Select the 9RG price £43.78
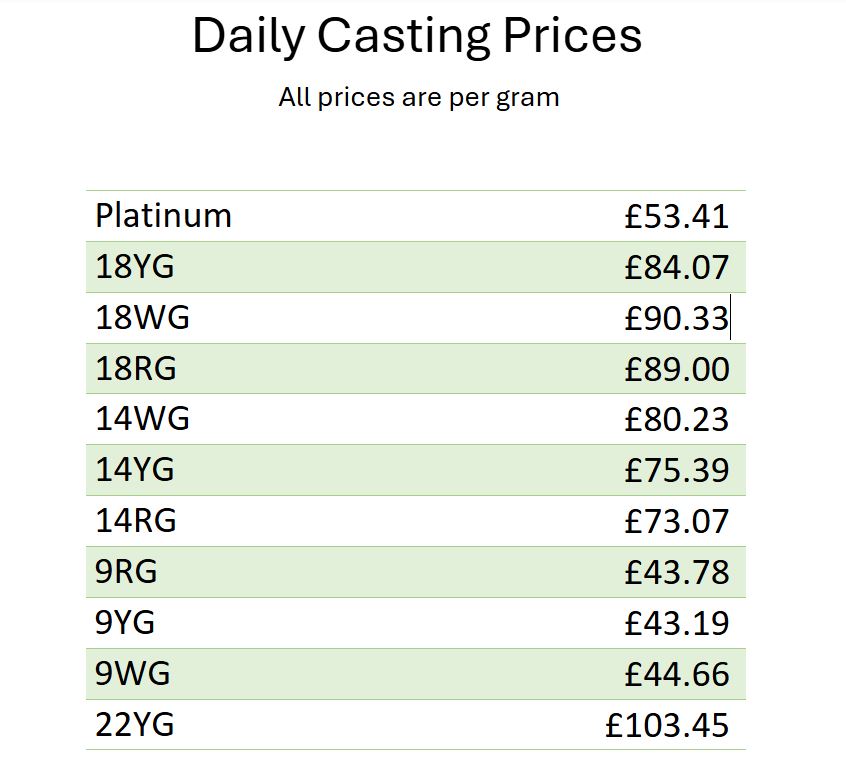The image size is (846, 760). click(x=677, y=572)
